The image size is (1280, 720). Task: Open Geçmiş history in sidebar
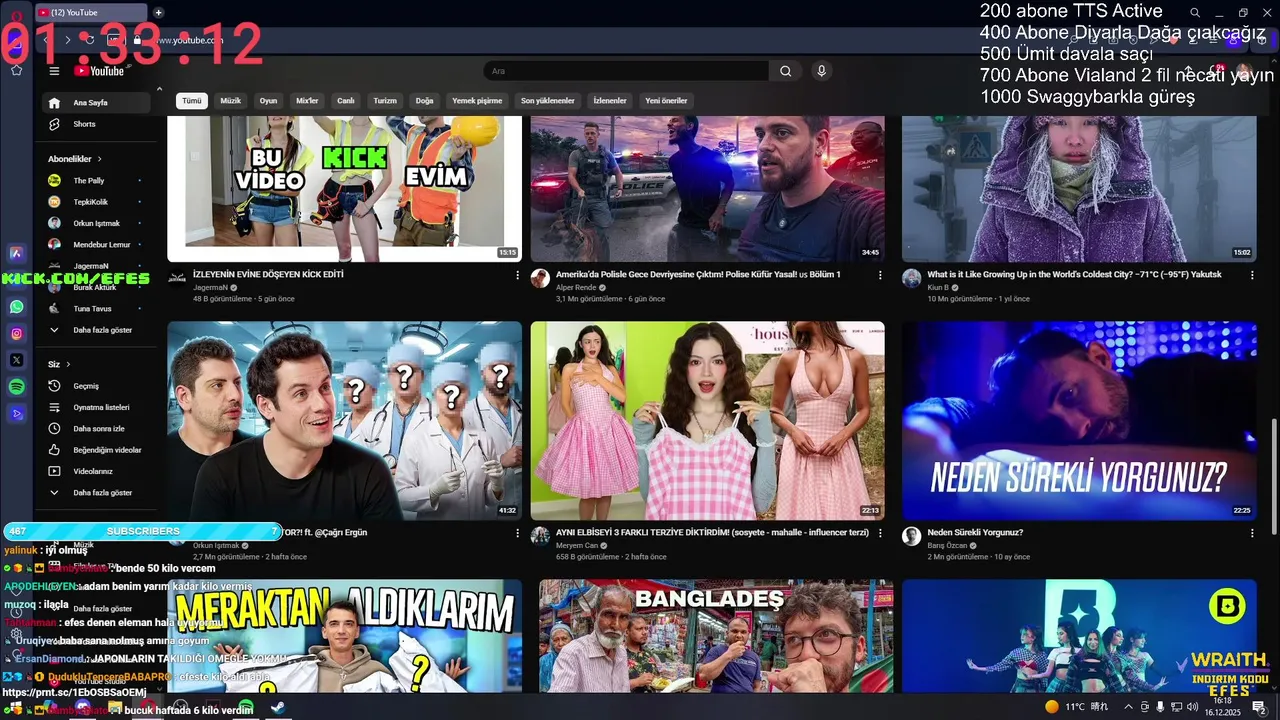[x=96, y=386]
